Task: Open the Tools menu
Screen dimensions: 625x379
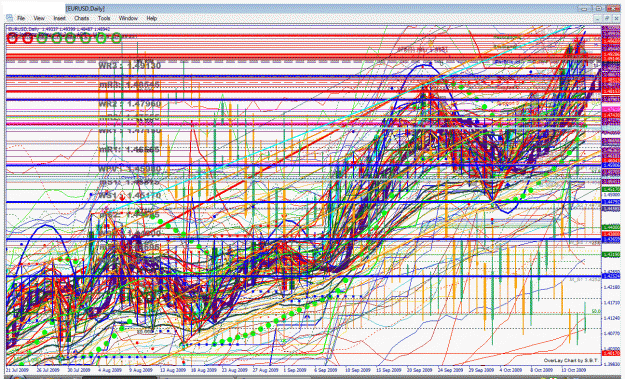Action: 104,18
